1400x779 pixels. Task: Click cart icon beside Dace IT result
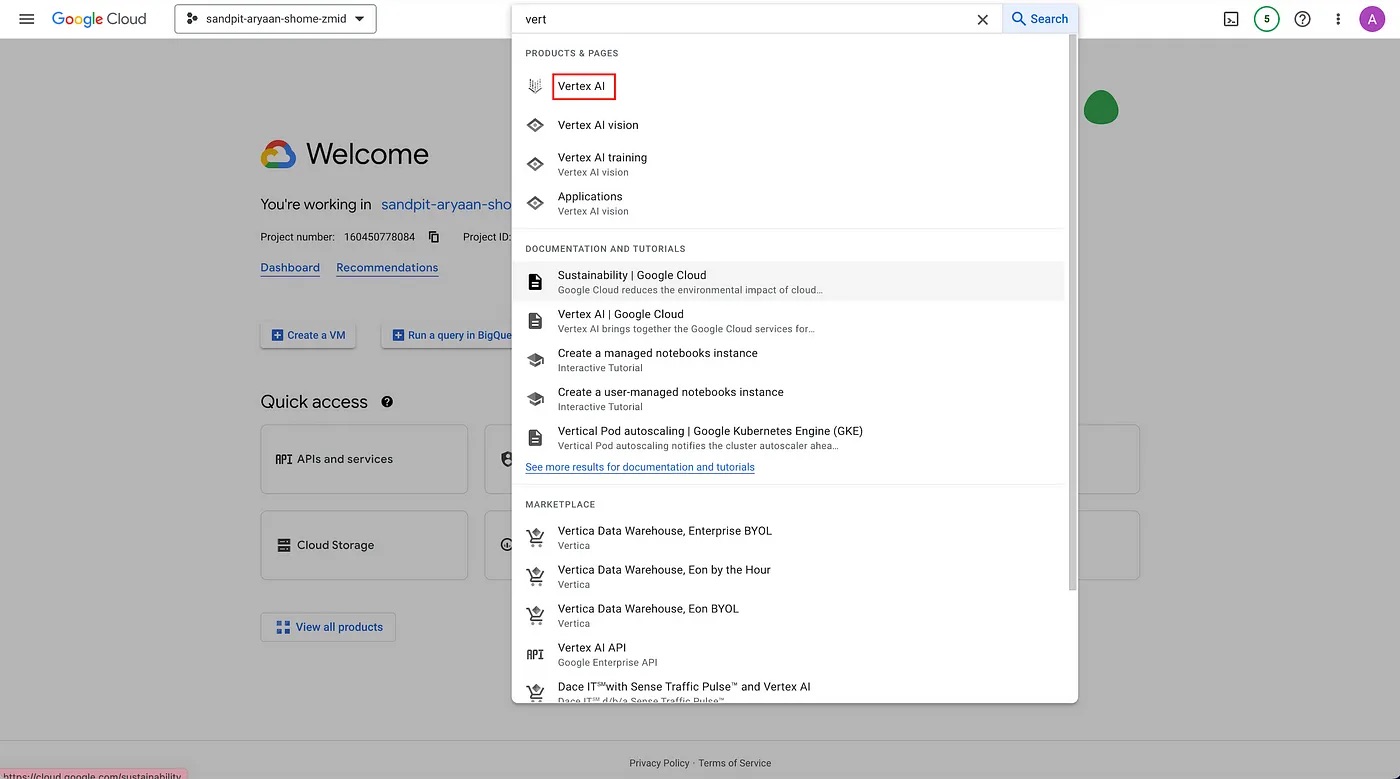[x=535, y=691]
